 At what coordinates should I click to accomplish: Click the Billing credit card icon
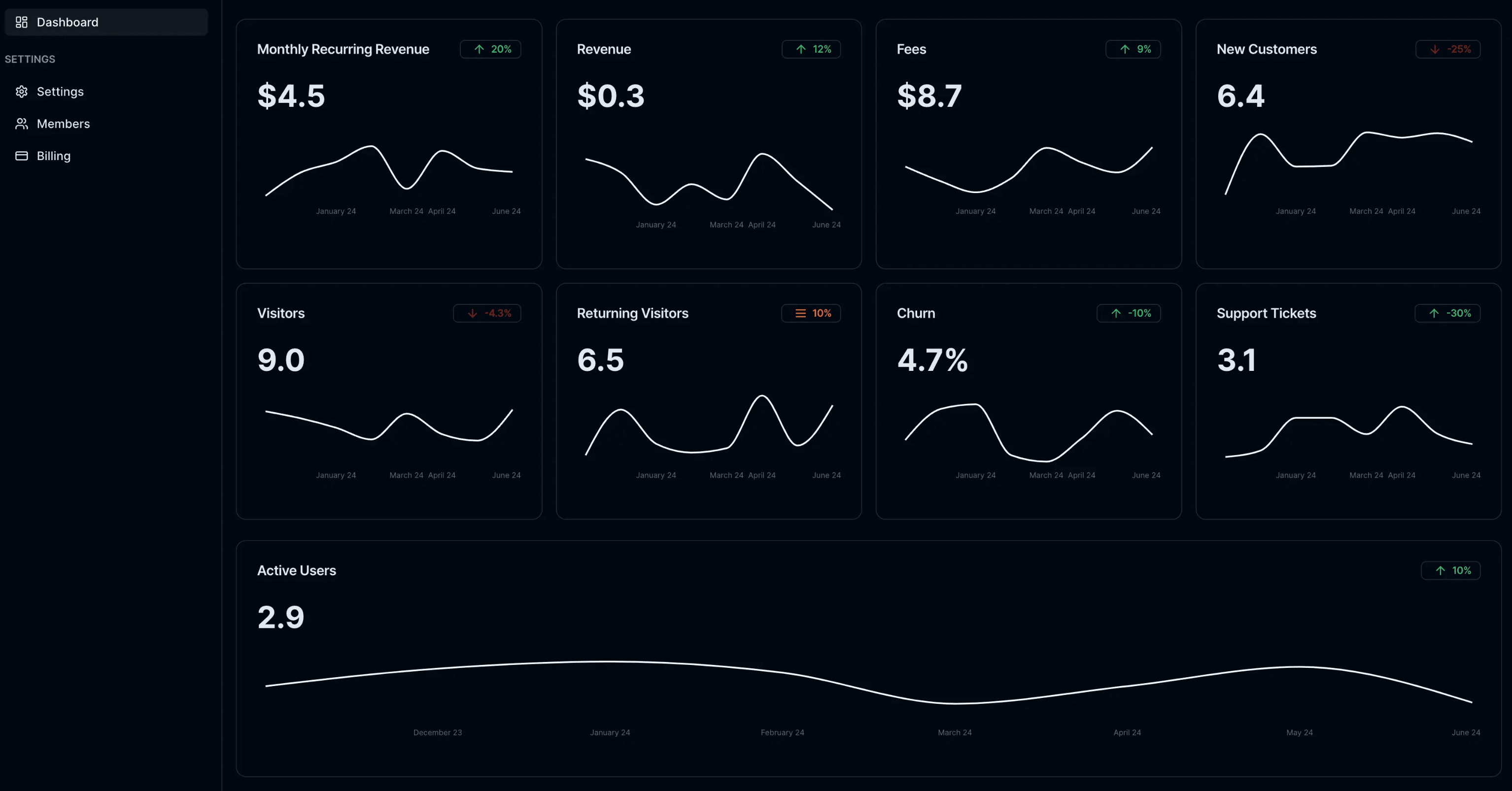click(x=22, y=156)
